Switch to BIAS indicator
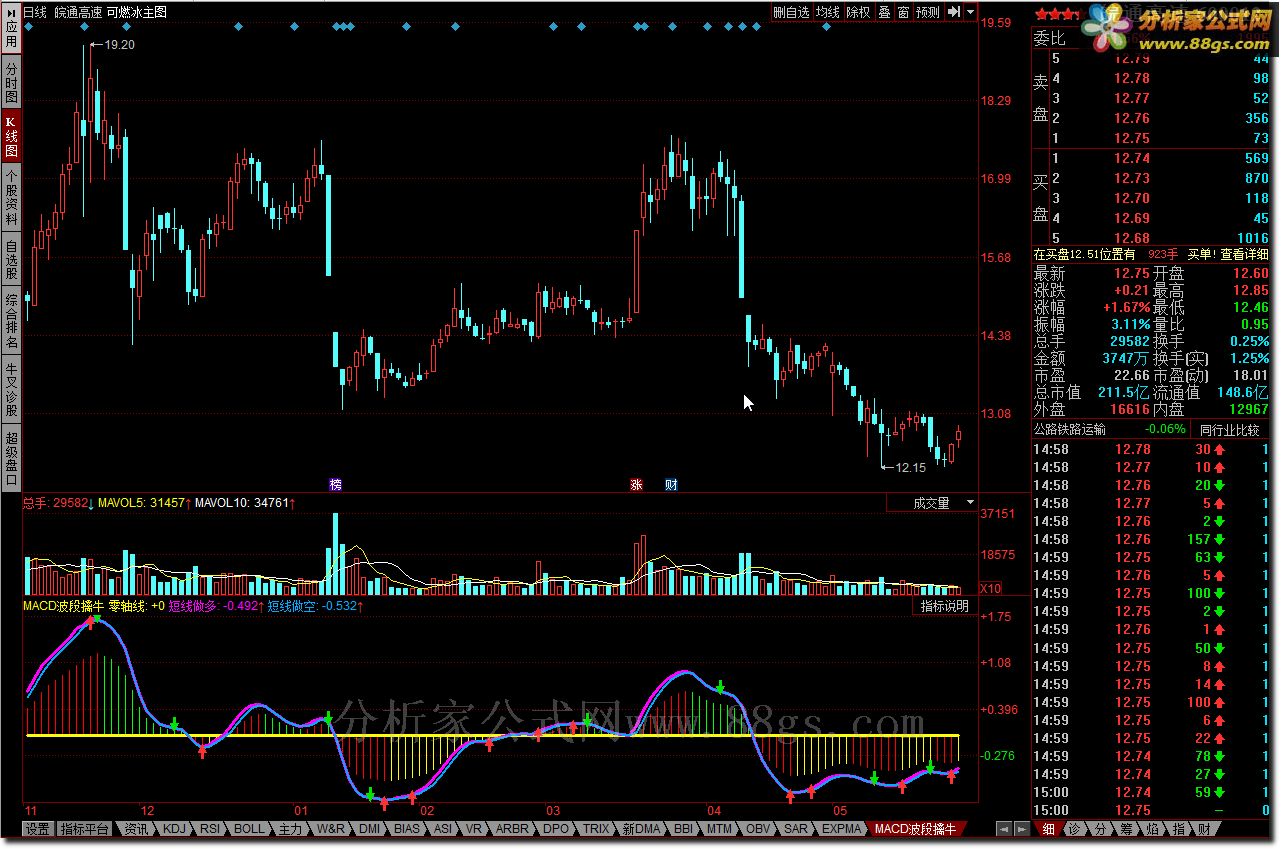 [x=407, y=829]
